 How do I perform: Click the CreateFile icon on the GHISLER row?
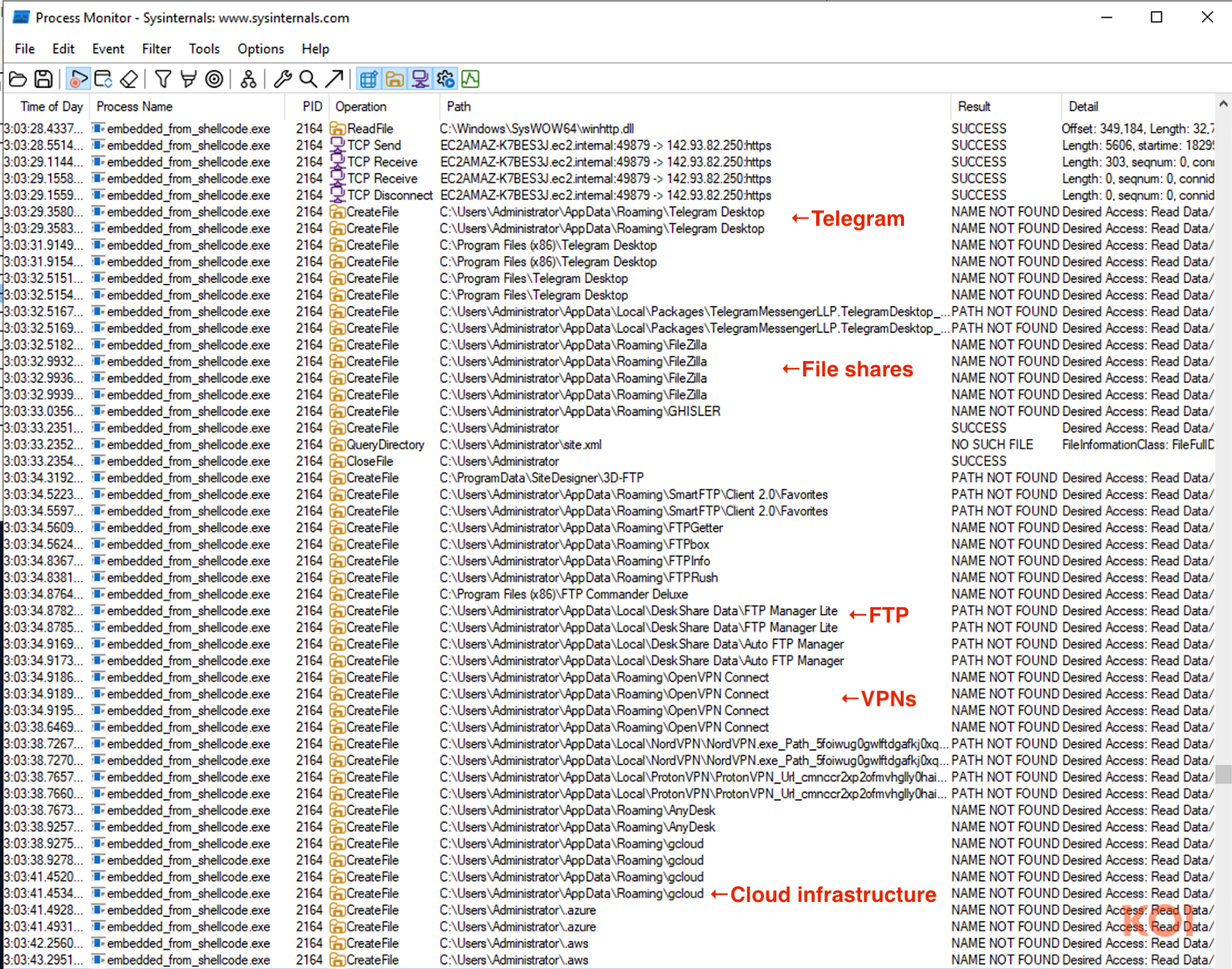point(337,411)
